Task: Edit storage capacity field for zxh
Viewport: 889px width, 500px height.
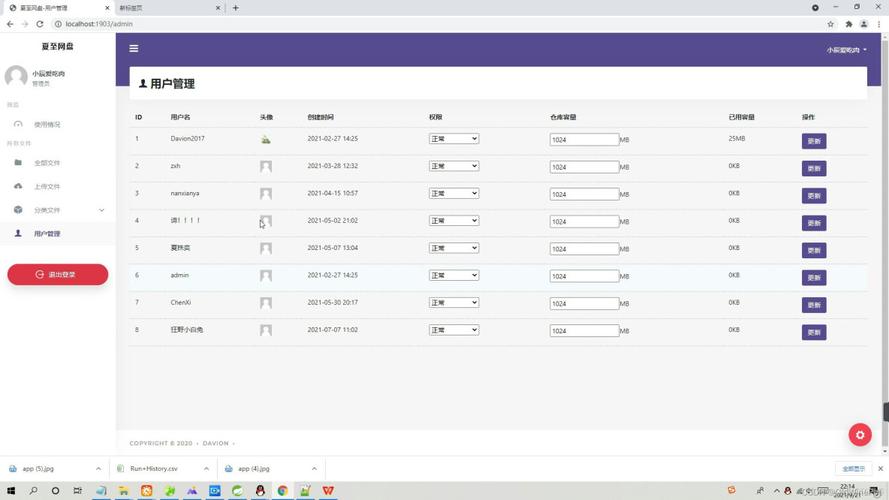Action: (x=584, y=167)
